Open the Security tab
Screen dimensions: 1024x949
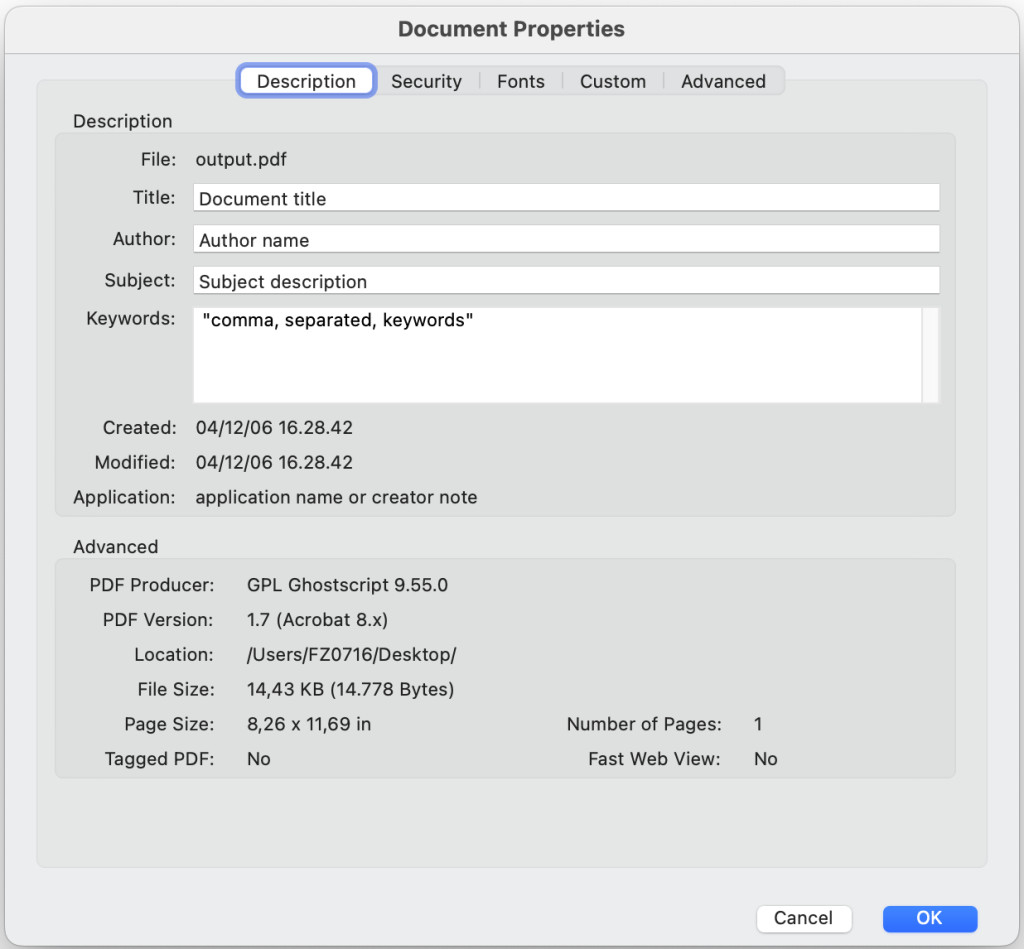(426, 81)
